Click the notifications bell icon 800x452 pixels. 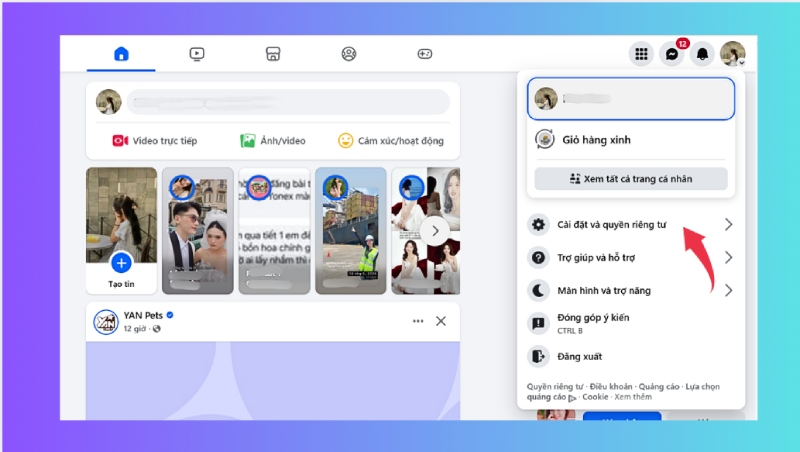click(703, 54)
